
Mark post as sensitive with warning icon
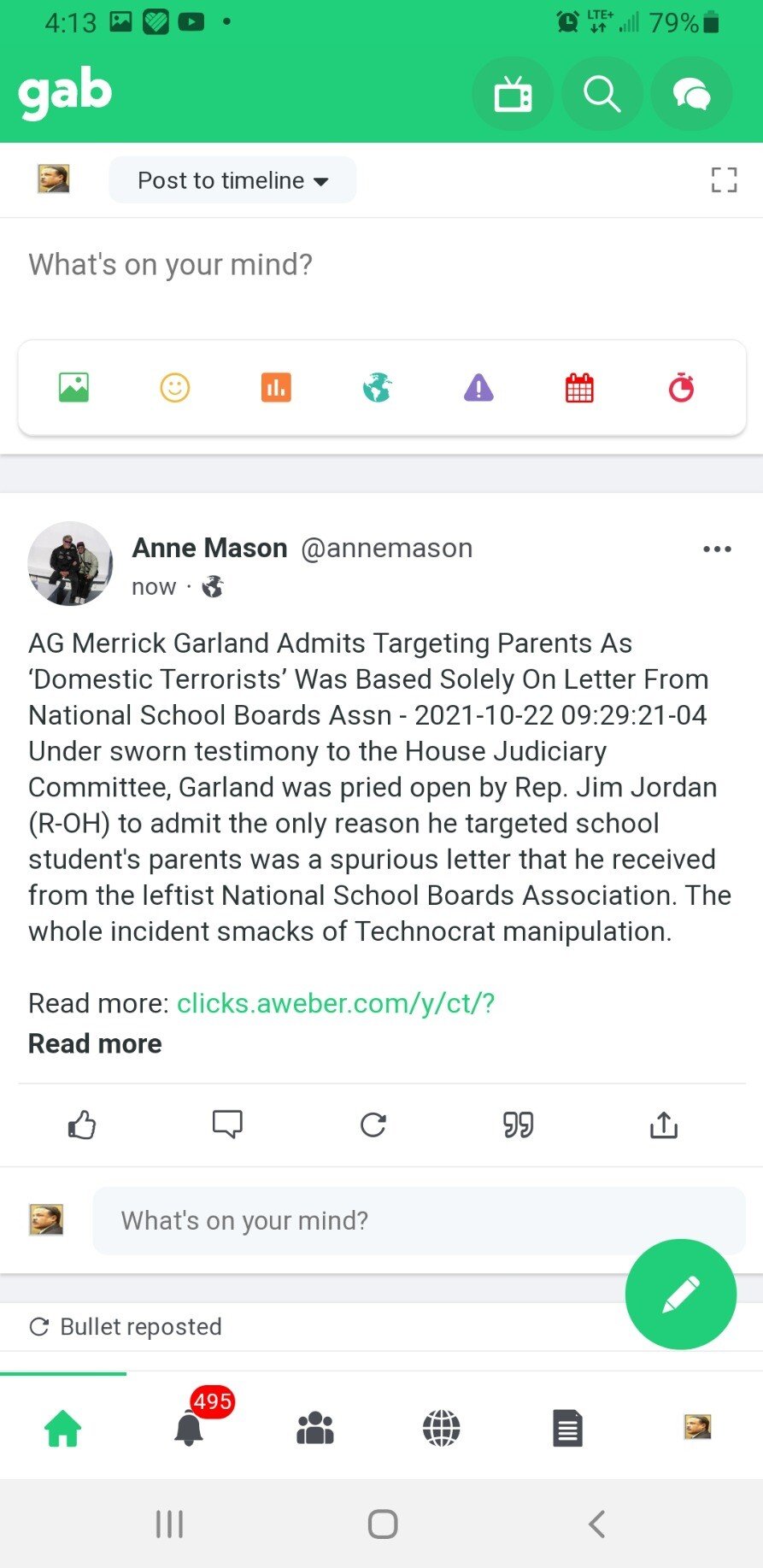point(478,388)
